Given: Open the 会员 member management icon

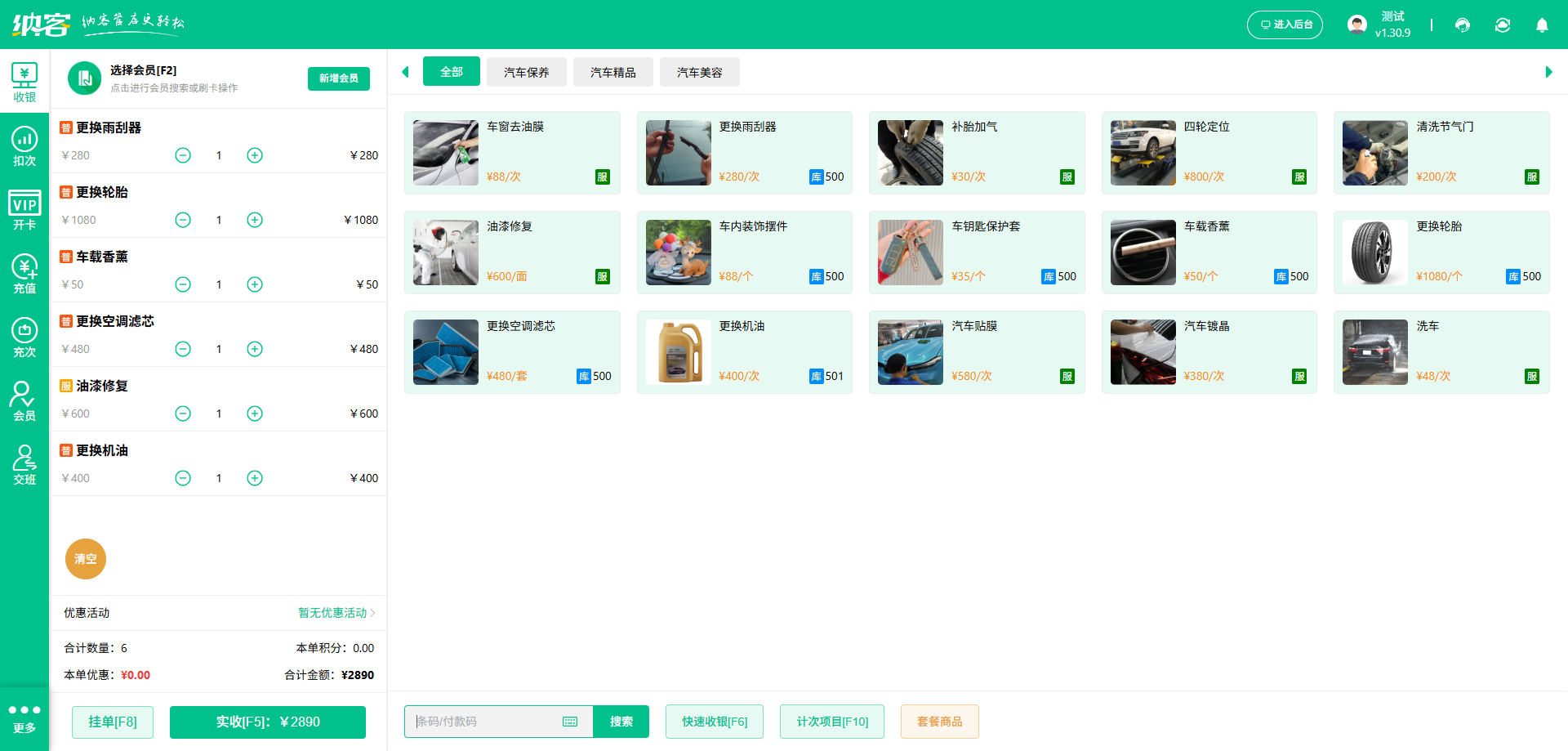Looking at the screenshot, I should click(24, 400).
